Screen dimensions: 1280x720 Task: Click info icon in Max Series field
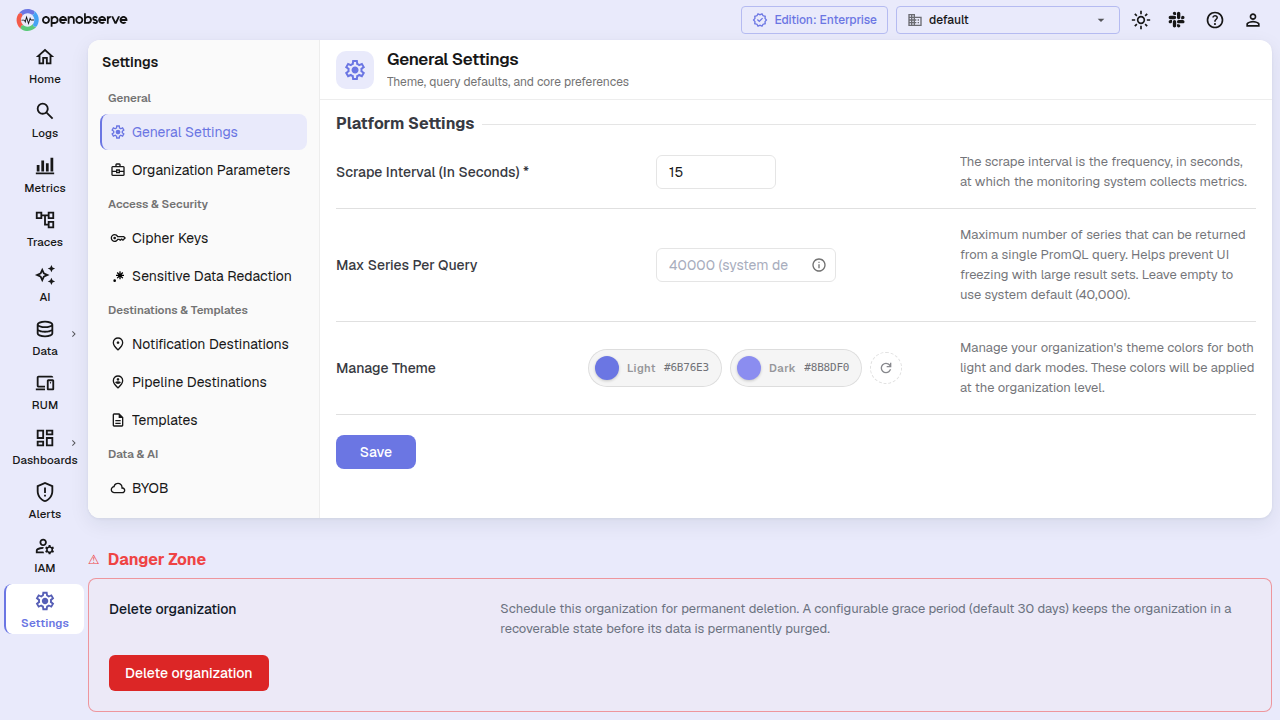819,265
